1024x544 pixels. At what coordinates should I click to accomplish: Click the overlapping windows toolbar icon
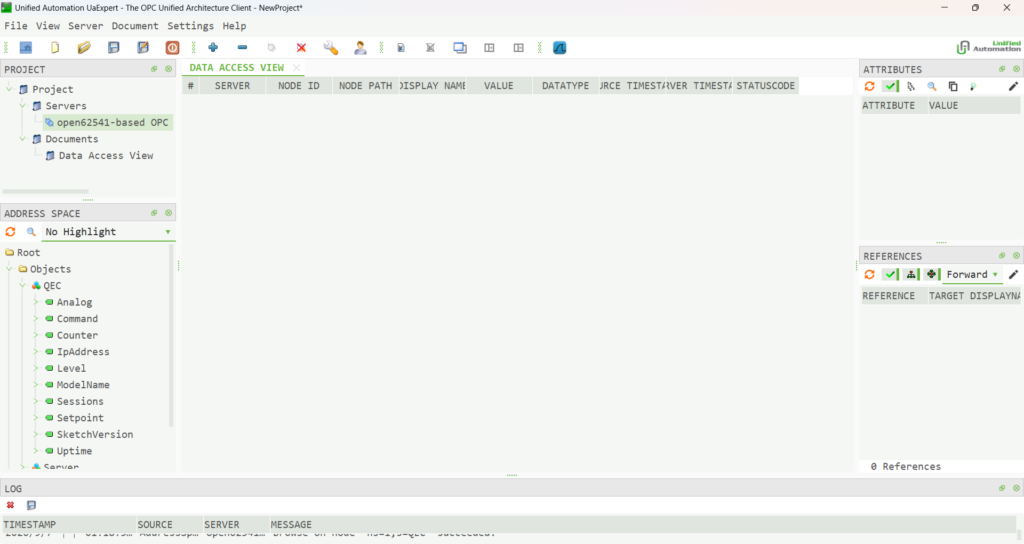pyautogui.click(x=460, y=48)
